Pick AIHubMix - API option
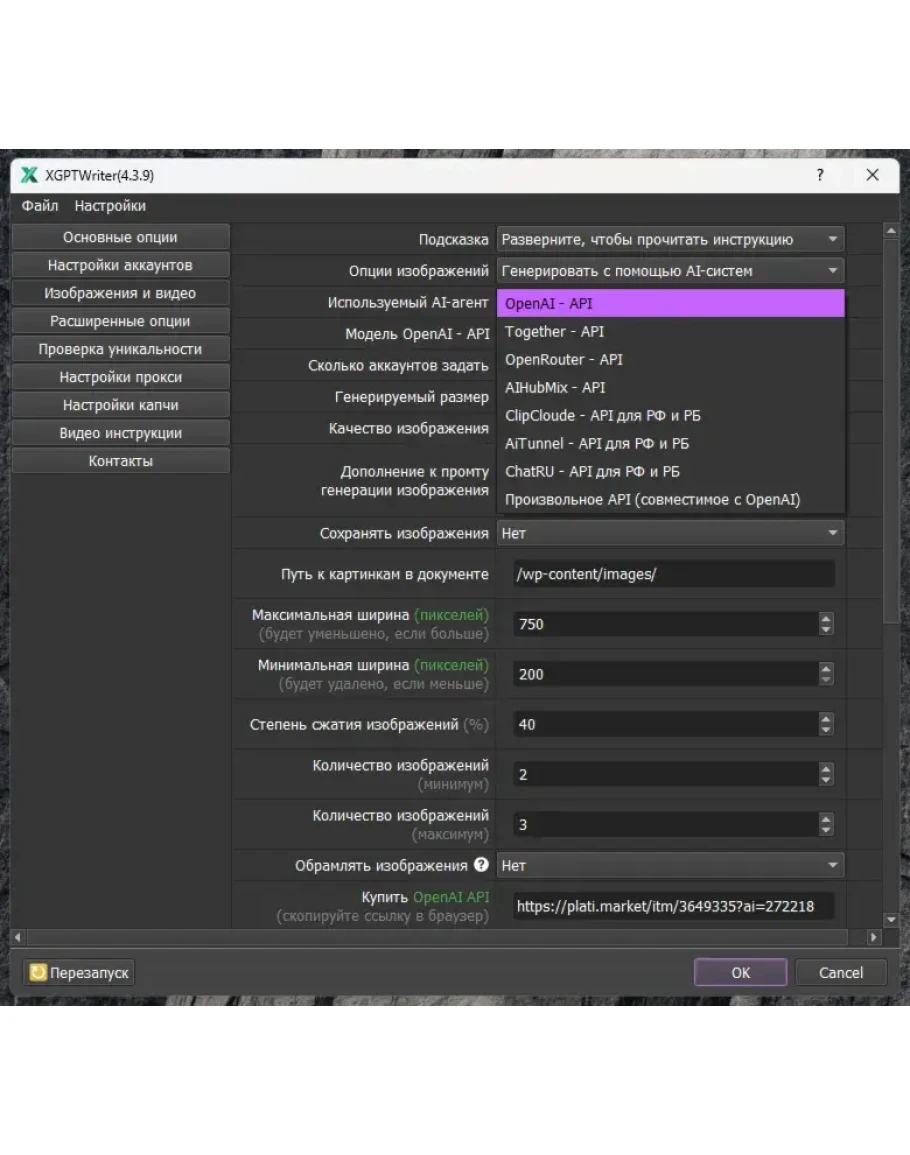This screenshot has width=910, height=1155. pos(671,387)
